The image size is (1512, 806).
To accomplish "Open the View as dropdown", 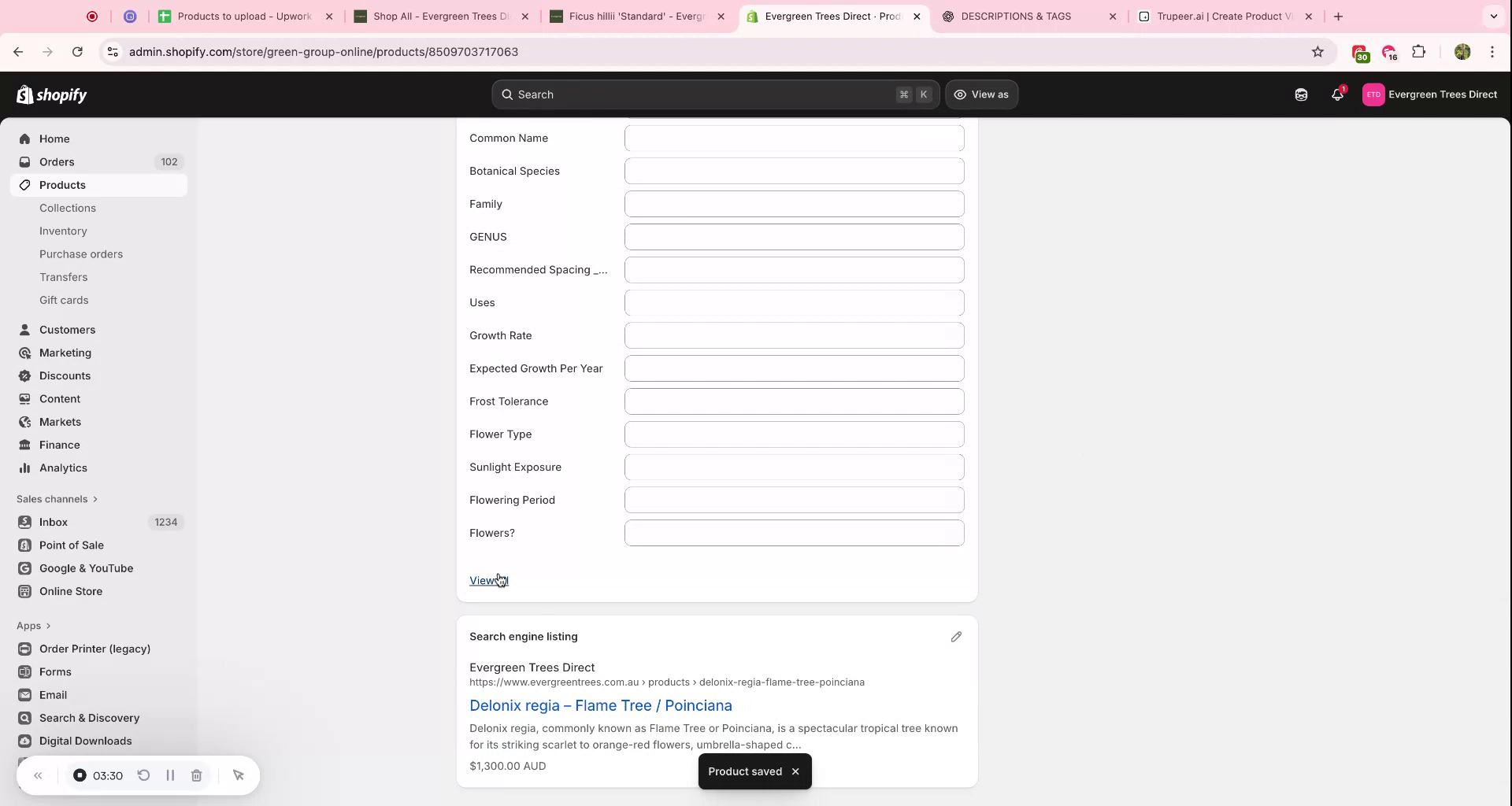I will point(981,94).
